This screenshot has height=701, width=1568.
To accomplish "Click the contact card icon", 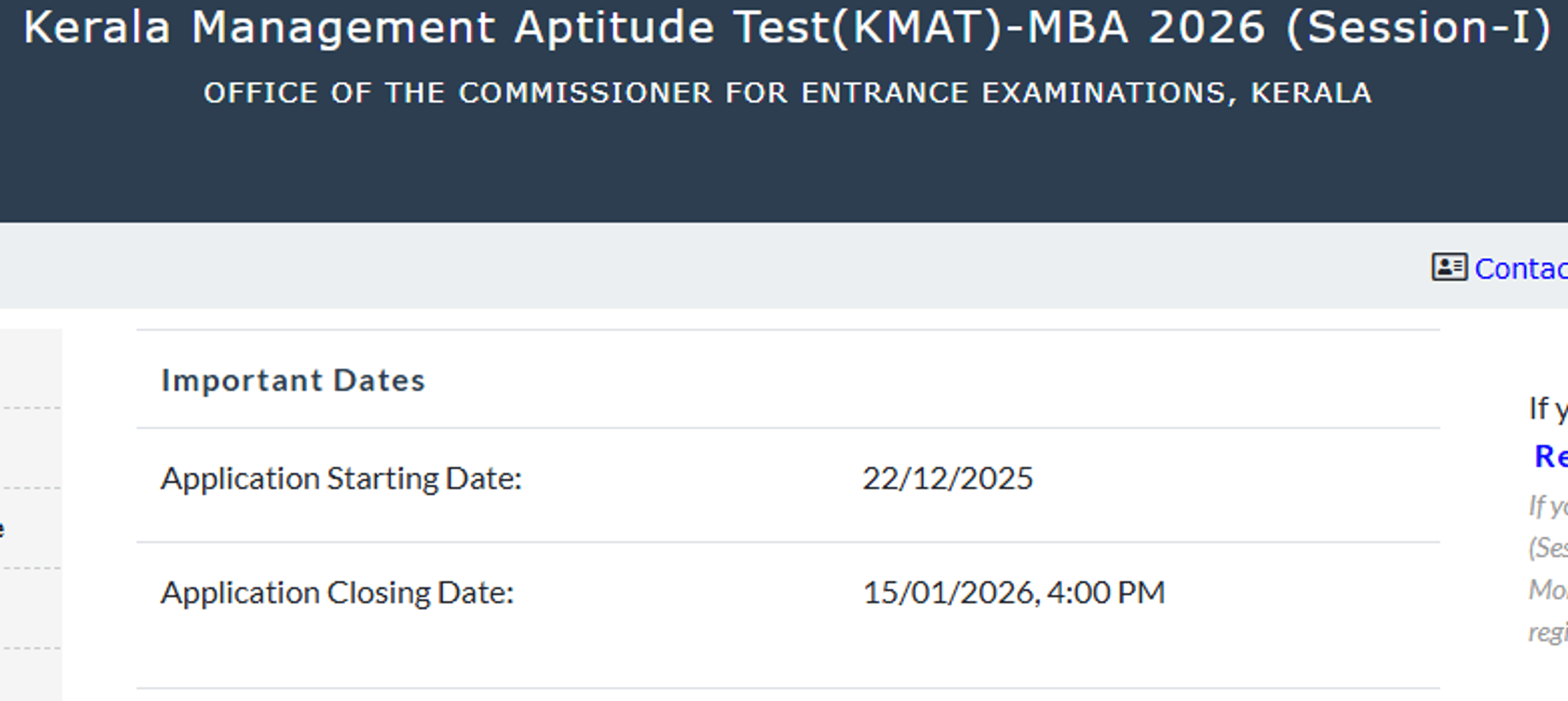I will 1449,267.
